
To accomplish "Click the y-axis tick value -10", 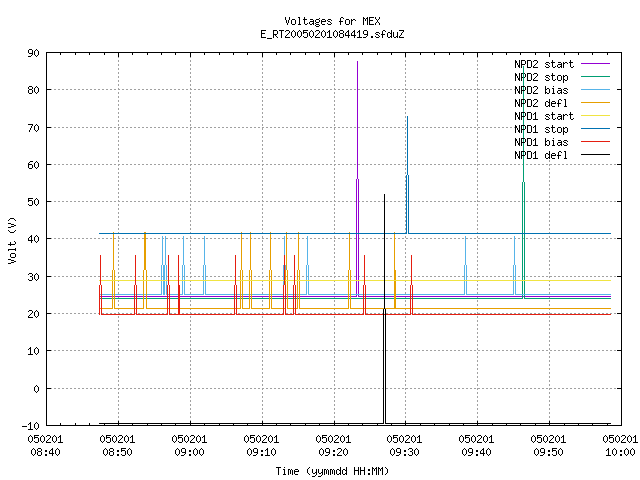I will click(x=31, y=426).
